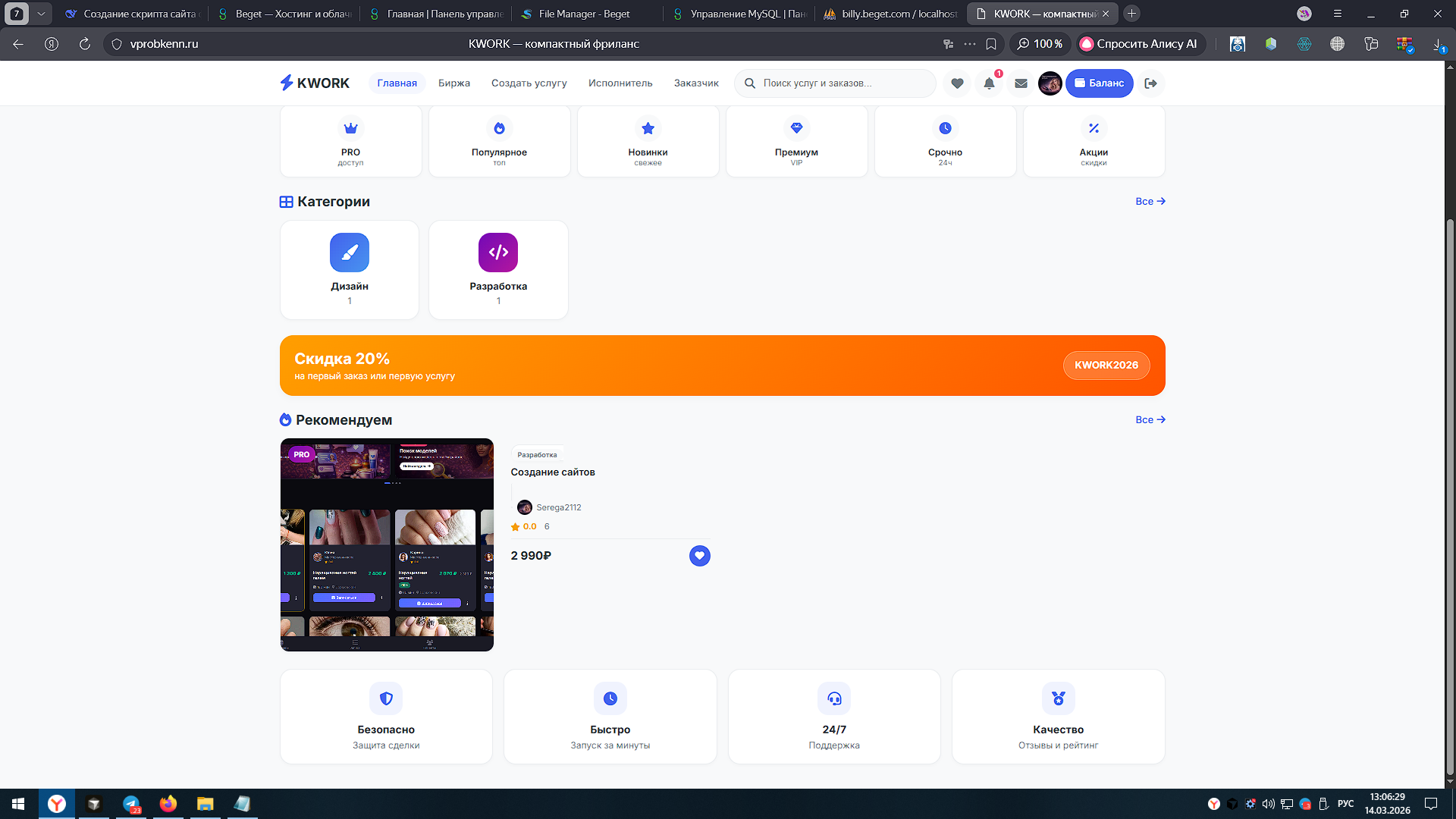Image resolution: width=1456 pixels, height=819 pixels.
Task: Click Спросить Алису AI button
Action: click(x=1141, y=44)
